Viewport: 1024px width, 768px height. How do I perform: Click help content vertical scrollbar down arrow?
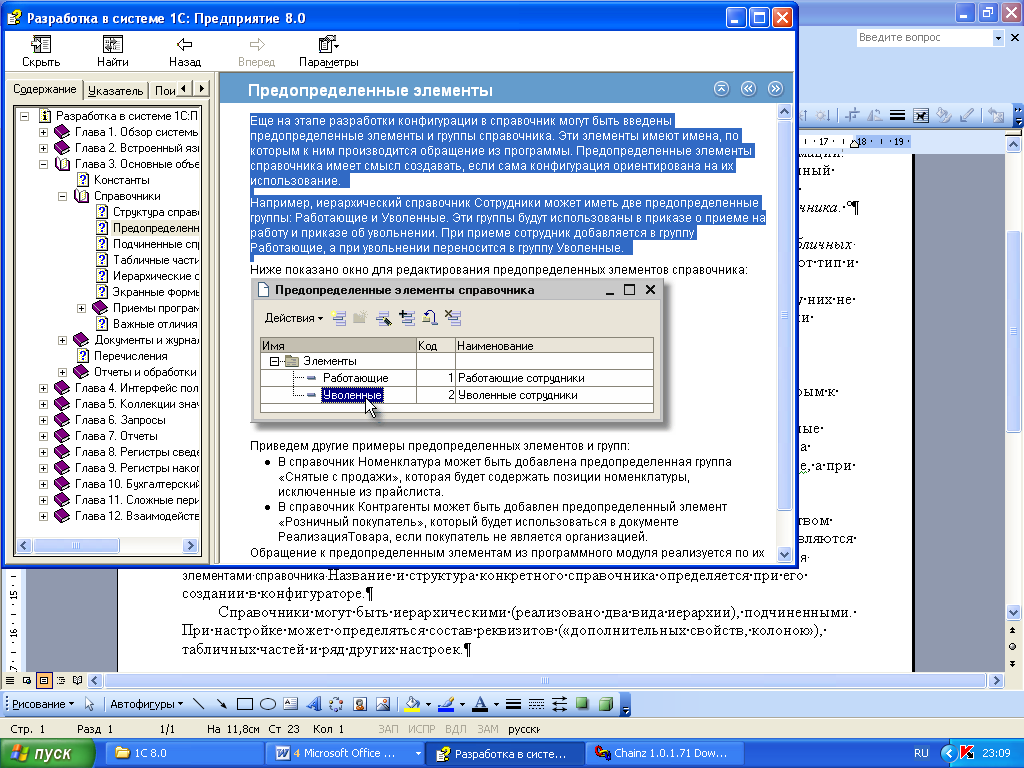pyautogui.click(x=784, y=554)
